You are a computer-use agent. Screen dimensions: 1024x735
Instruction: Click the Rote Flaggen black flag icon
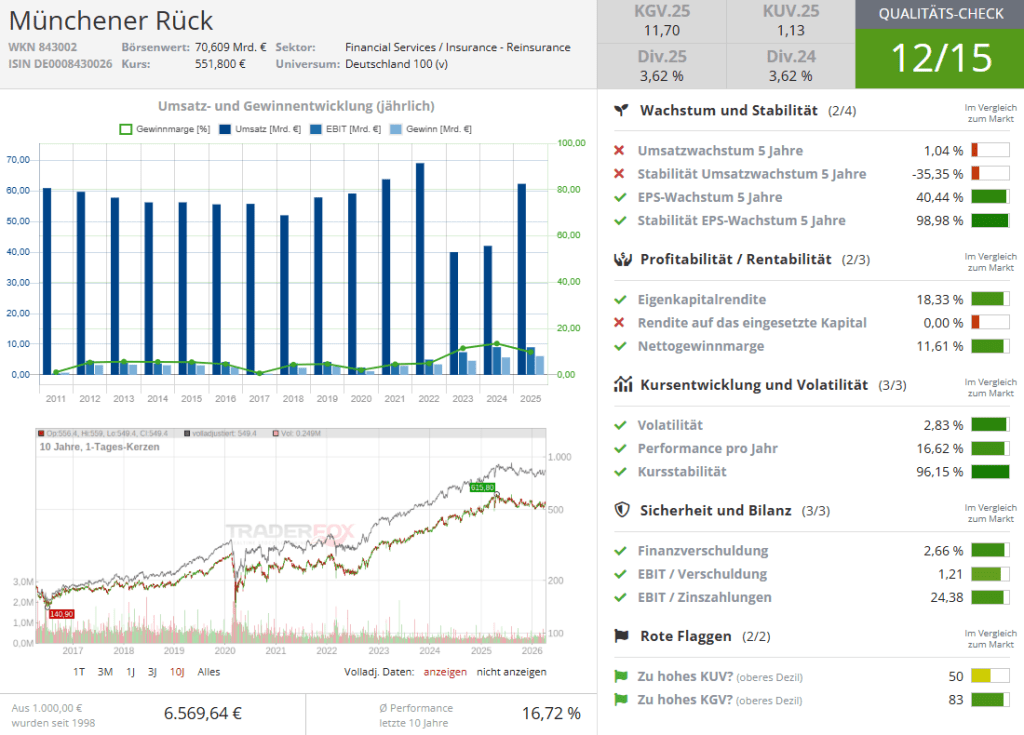(621, 635)
